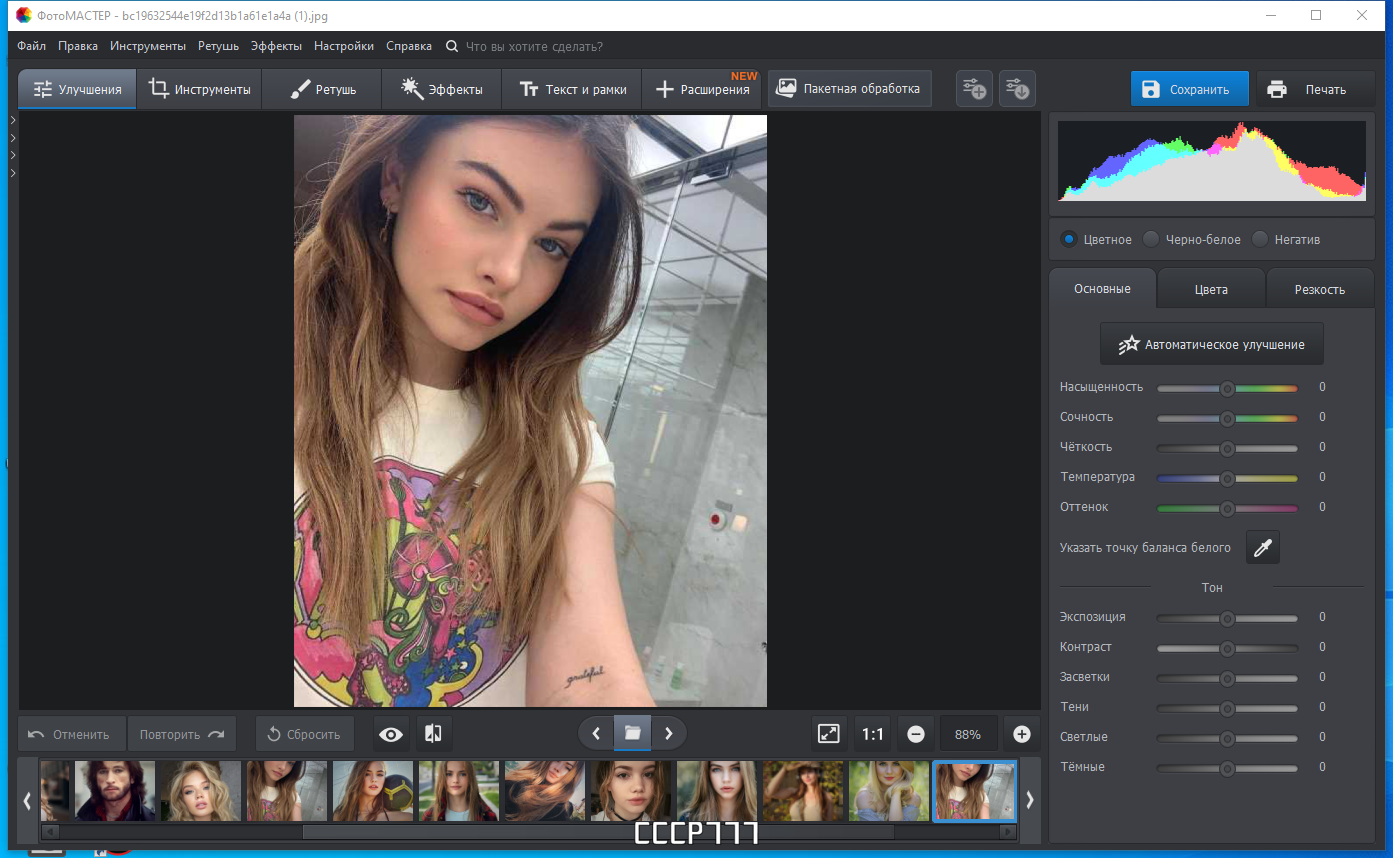Image resolution: width=1393 pixels, height=858 pixels.
Task: Show previous thumbnails with left filmstrip arrow
Action: [x=27, y=799]
